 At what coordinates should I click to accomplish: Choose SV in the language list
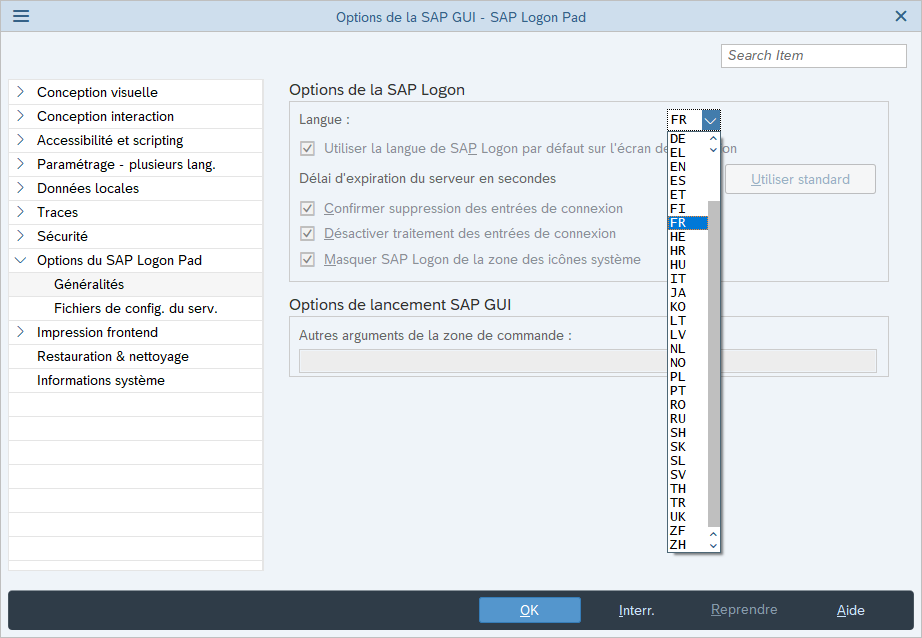point(688,475)
